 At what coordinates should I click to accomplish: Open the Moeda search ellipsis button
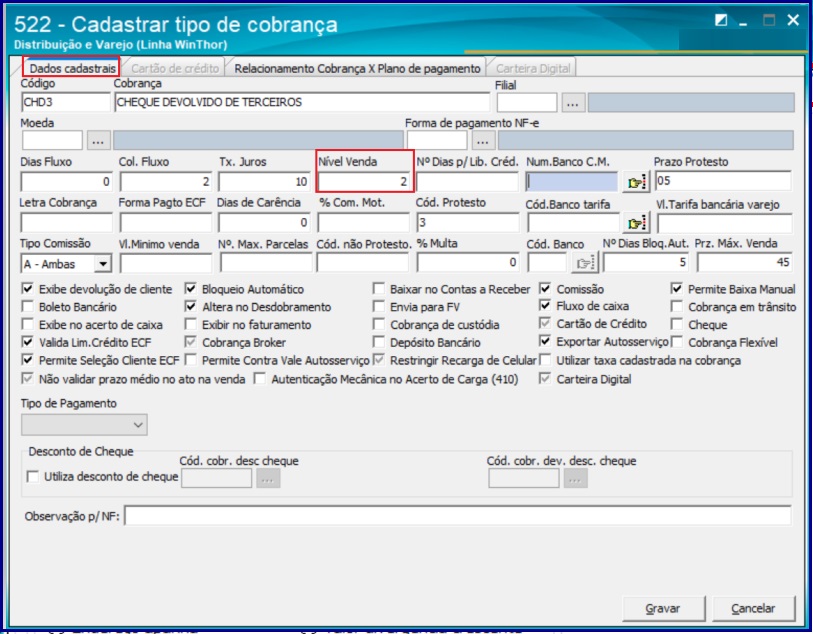click(99, 140)
